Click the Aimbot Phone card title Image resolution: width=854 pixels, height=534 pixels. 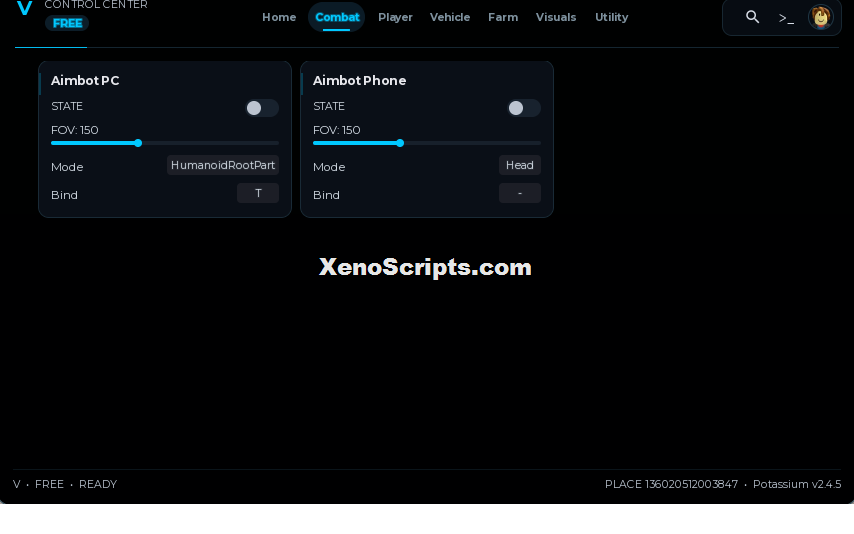pyautogui.click(x=359, y=81)
